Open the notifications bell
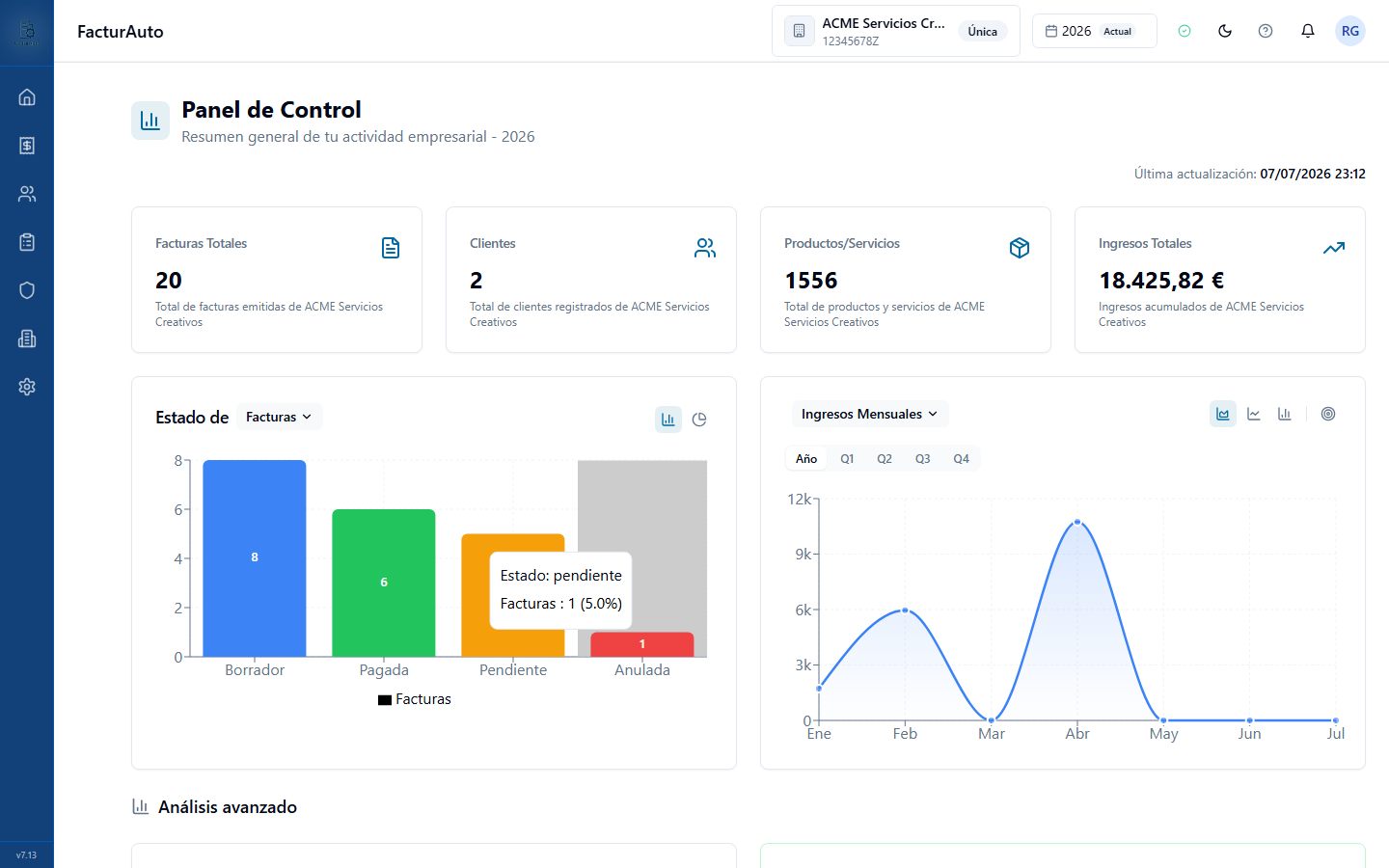Viewport: 1389px width, 868px height. click(1308, 31)
